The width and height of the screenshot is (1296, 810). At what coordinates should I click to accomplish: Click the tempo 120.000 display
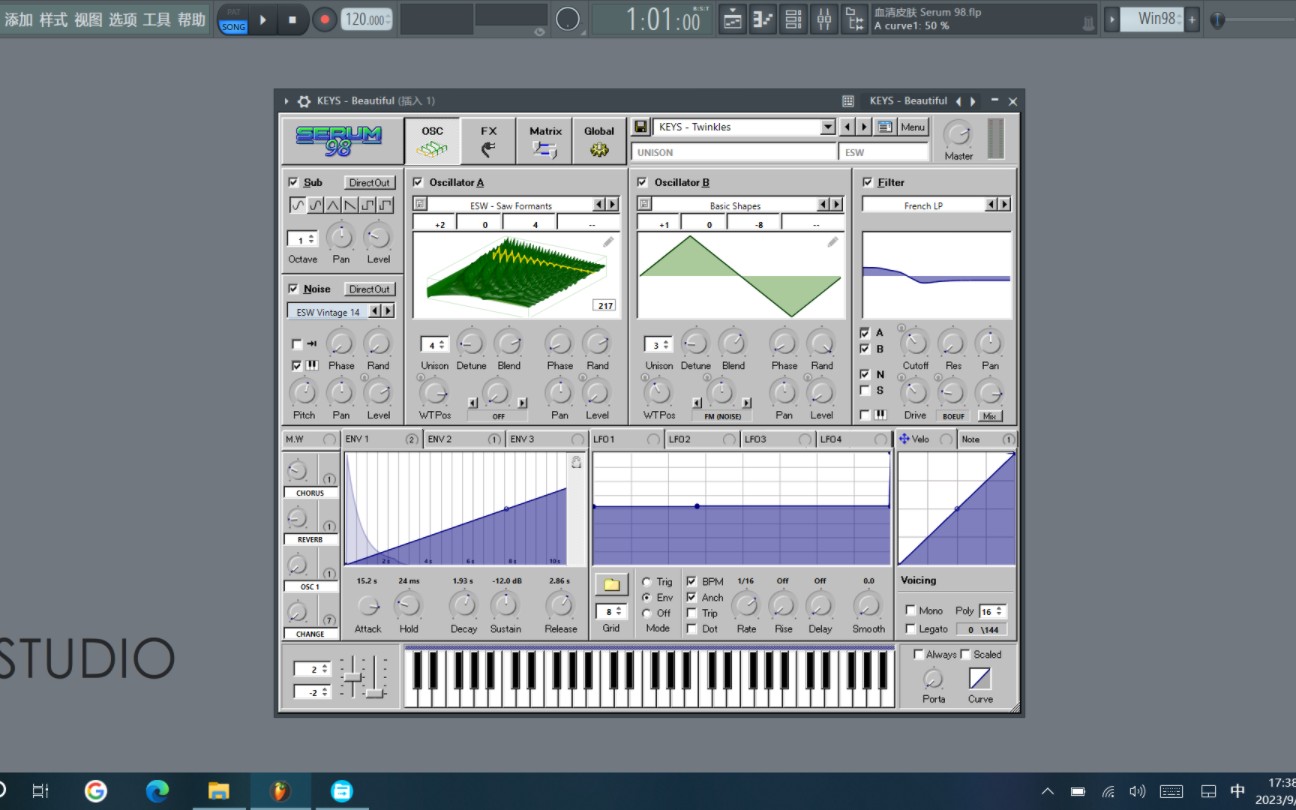[366, 19]
